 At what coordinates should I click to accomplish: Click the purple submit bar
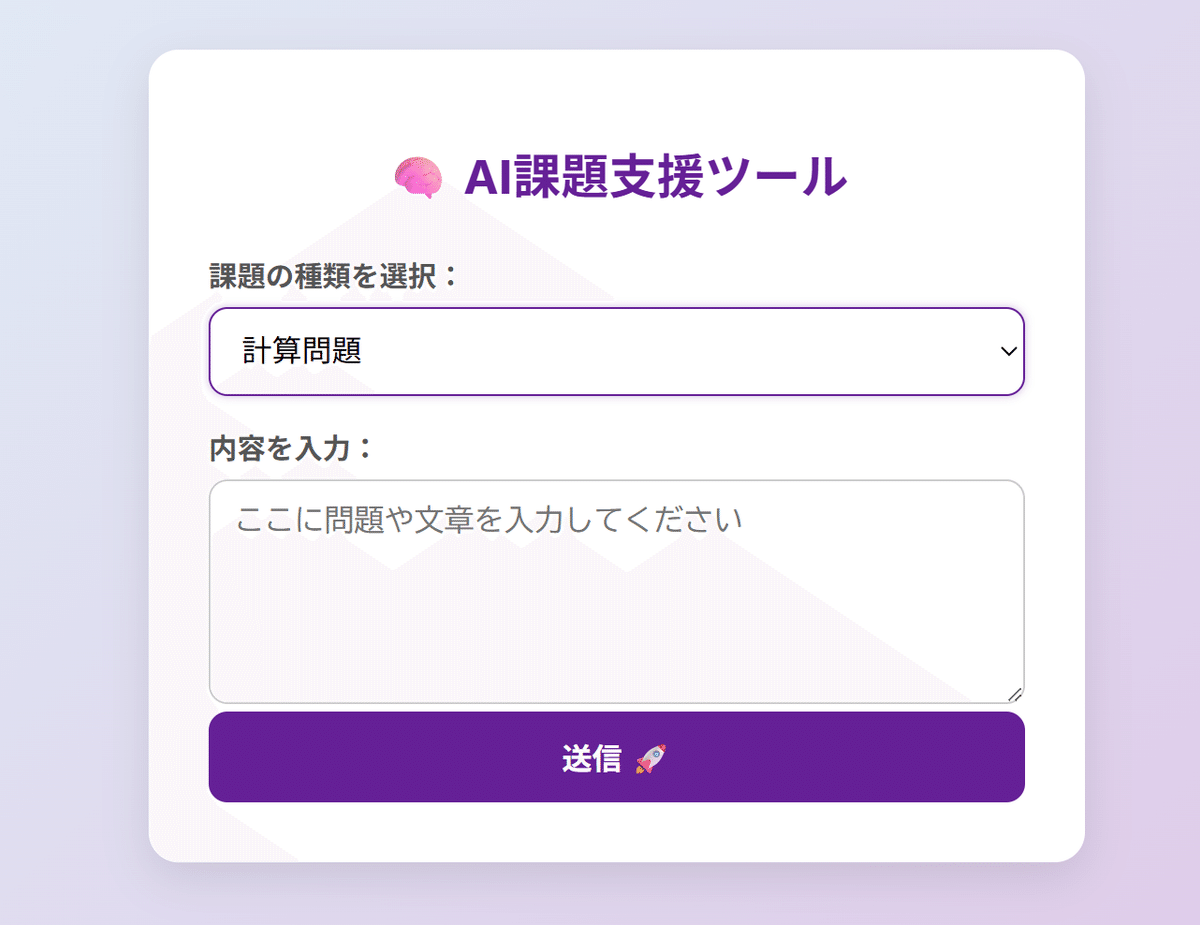tap(616, 758)
